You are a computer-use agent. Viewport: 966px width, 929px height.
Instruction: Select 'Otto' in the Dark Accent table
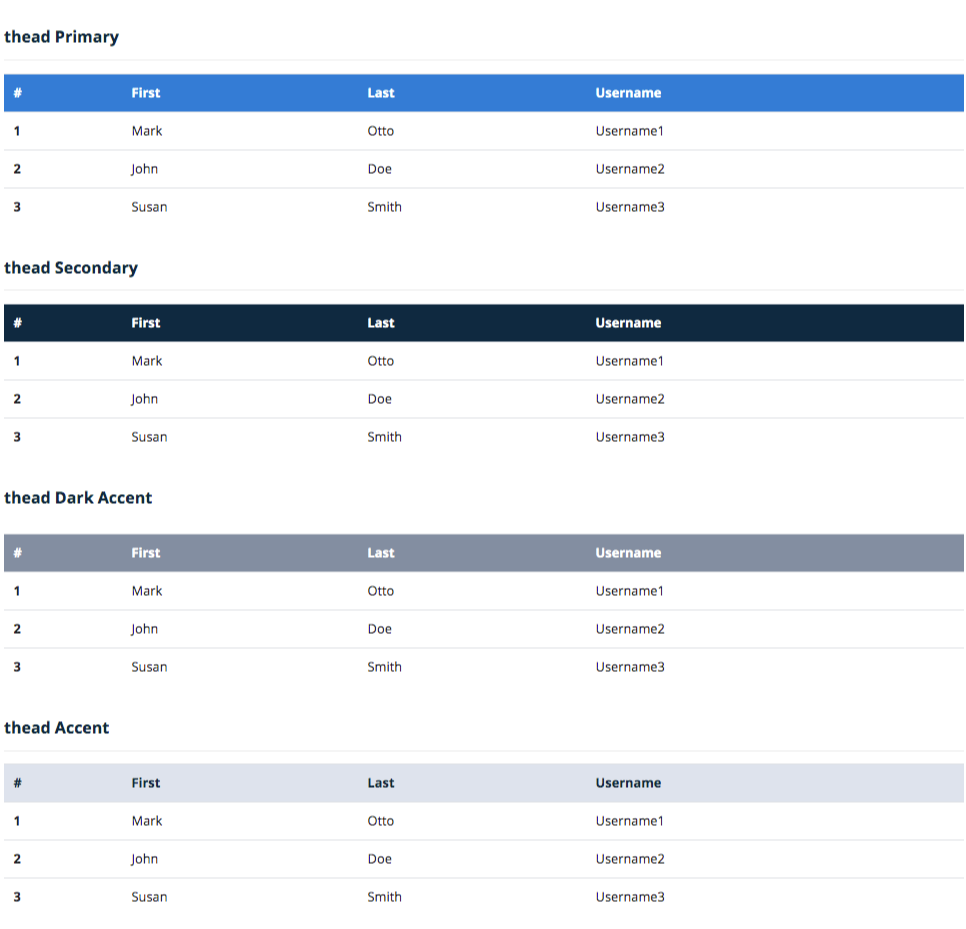[381, 591]
